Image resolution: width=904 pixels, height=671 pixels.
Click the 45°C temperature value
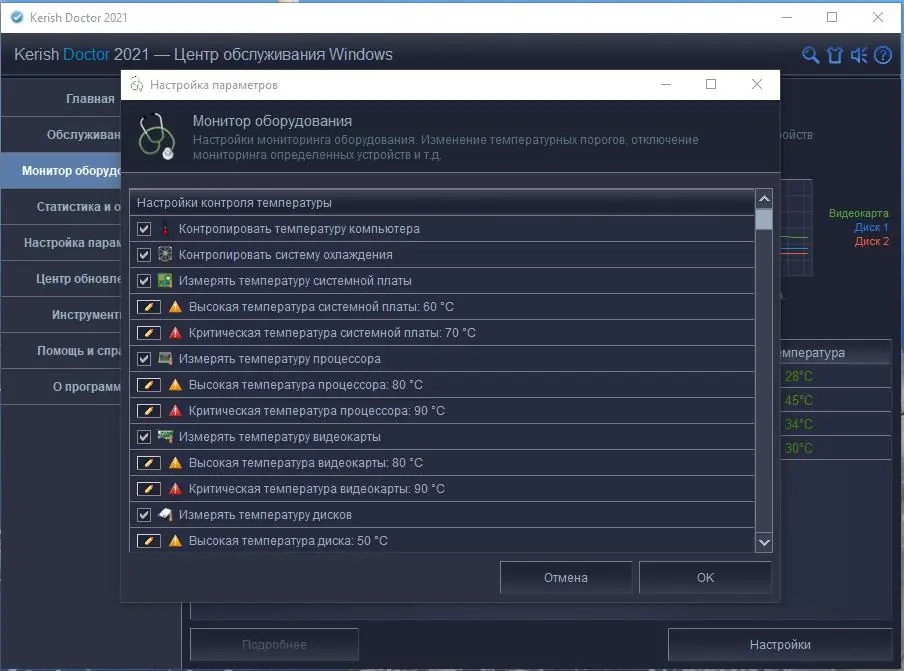tap(798, 400)
